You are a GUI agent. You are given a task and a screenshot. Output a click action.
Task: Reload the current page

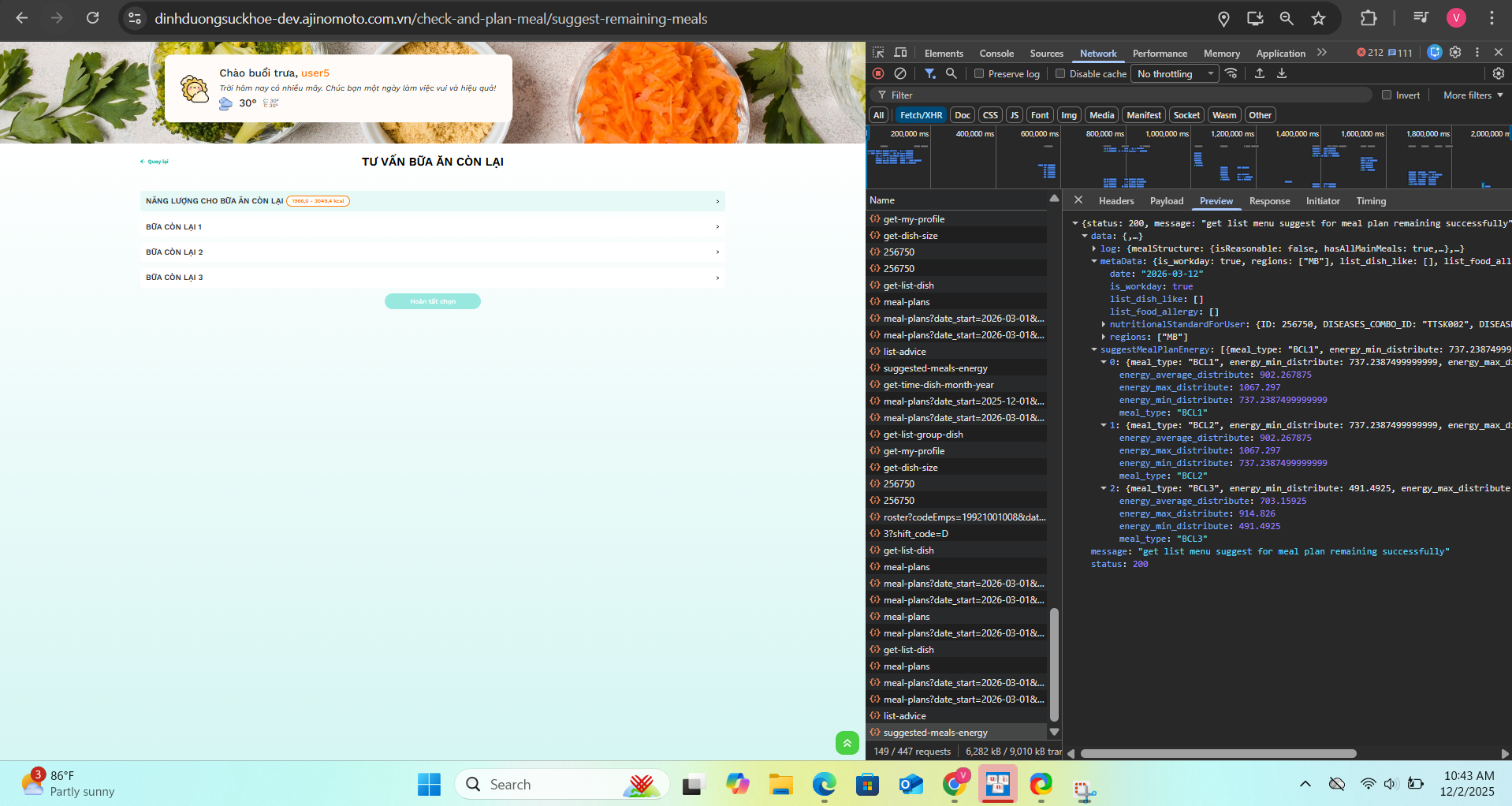[93, 18]
